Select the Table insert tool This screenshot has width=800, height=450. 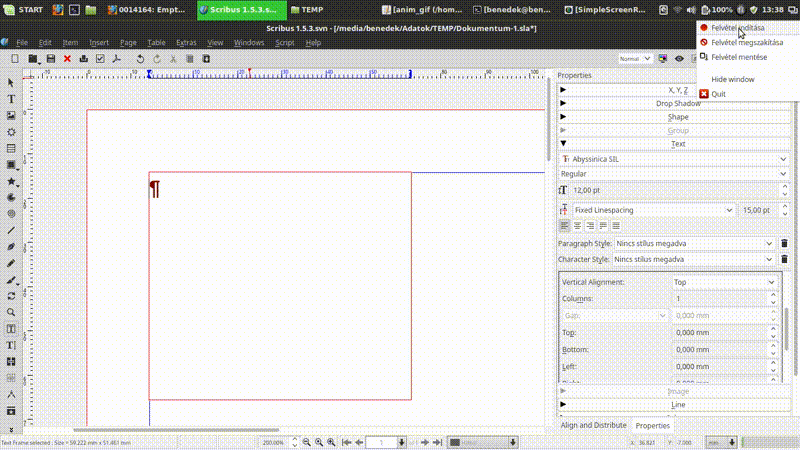coord(11,148)
